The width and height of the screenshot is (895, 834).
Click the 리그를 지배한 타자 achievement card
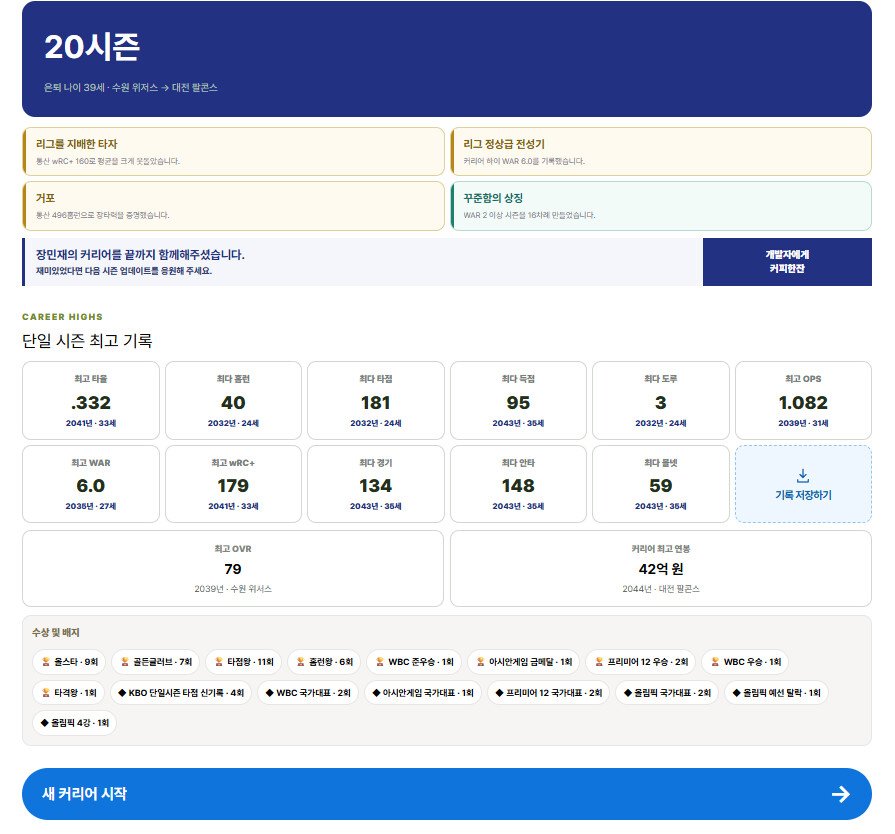click(x=233, y=151)
